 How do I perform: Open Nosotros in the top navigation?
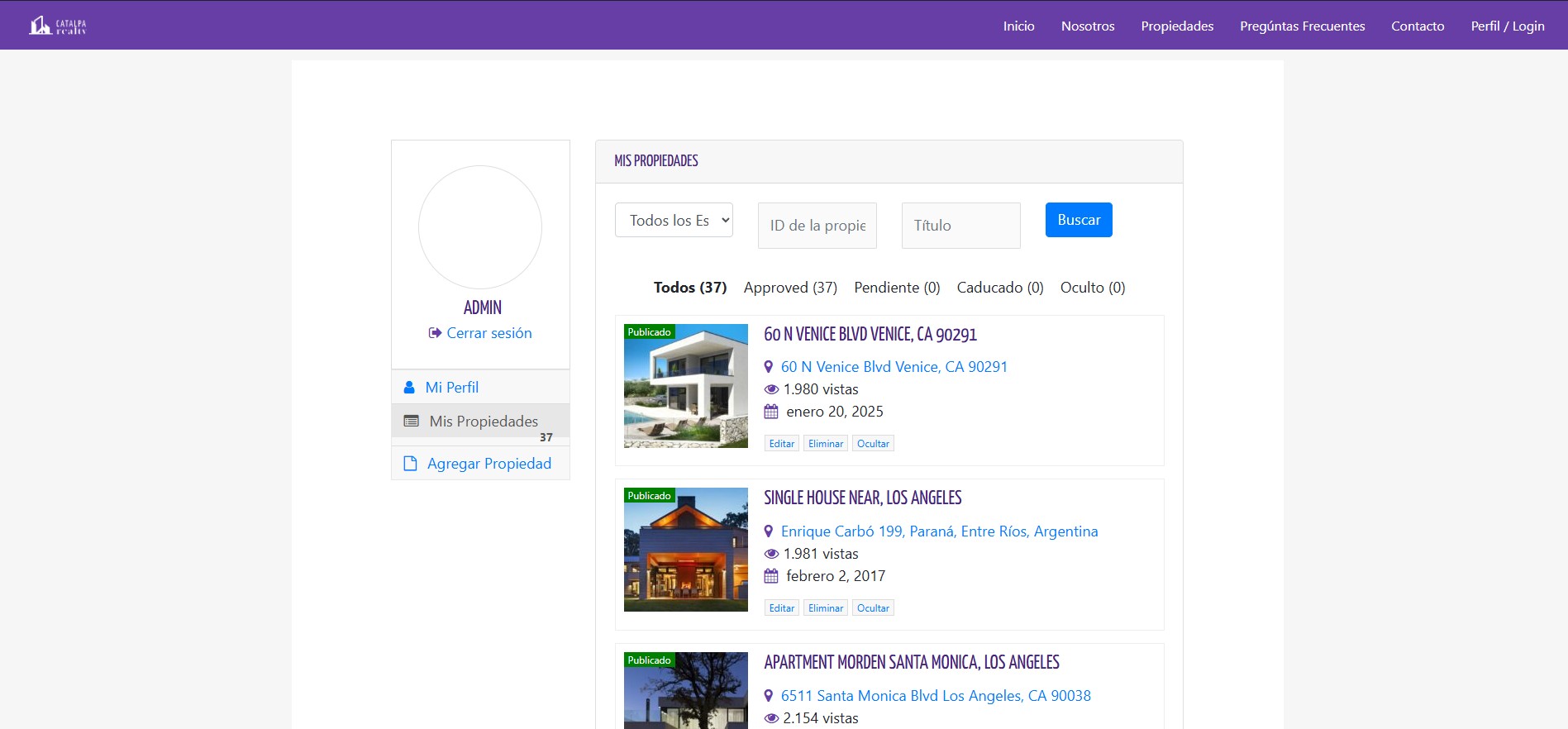(1088, 26)
